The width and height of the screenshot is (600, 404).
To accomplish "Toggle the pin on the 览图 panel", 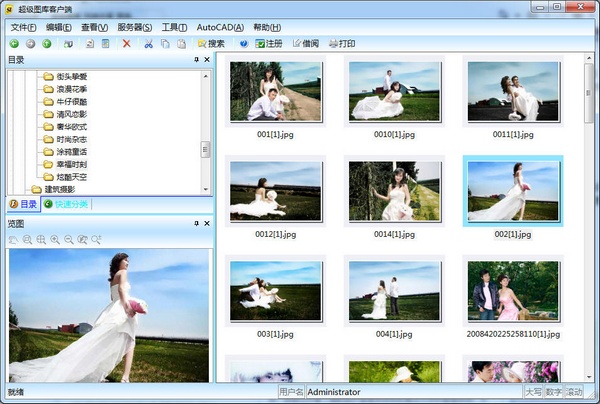I will pyautogui.click(x=196, y=224).
